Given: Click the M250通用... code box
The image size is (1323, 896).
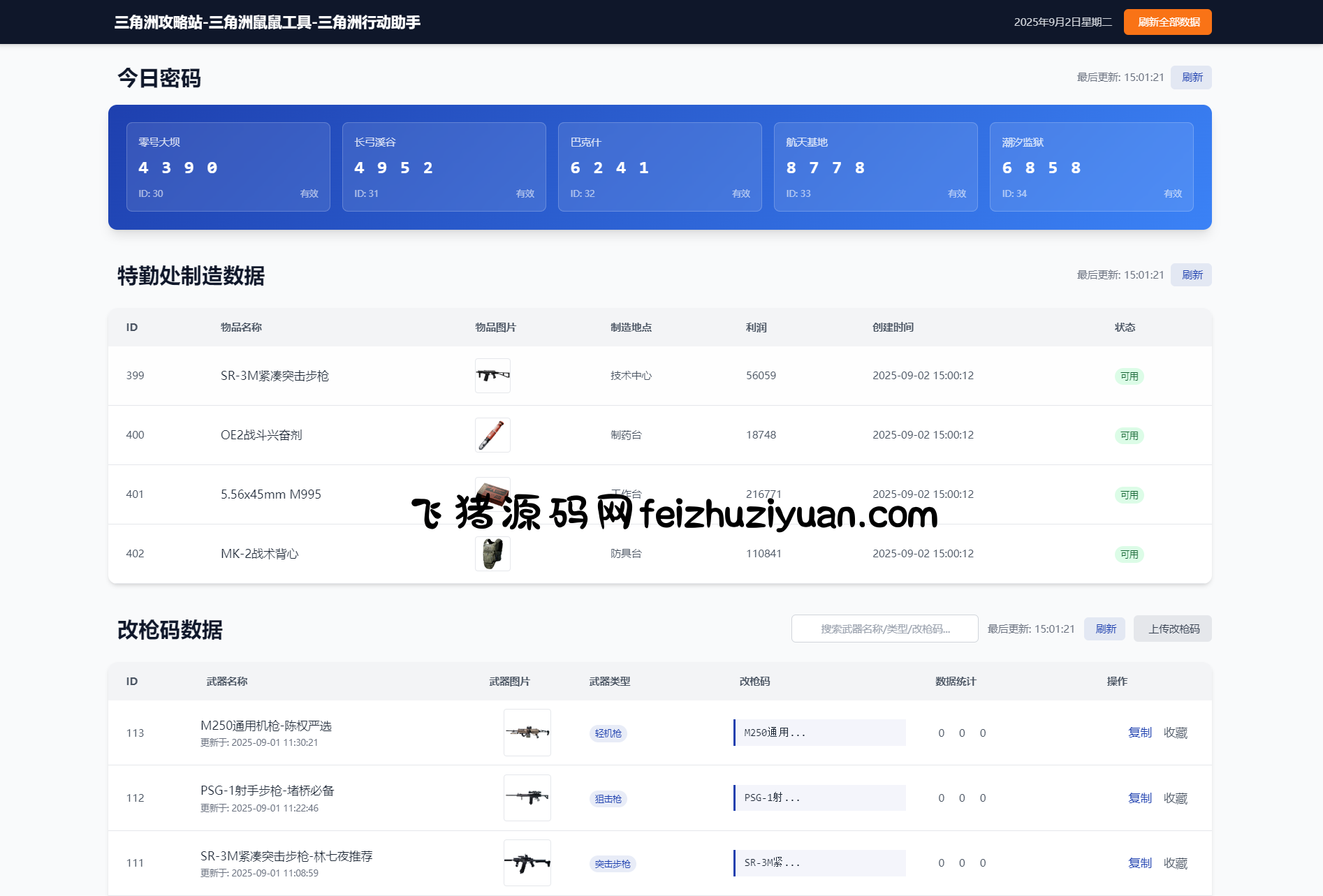Looking at the screenshot, I should coord(819,733).
